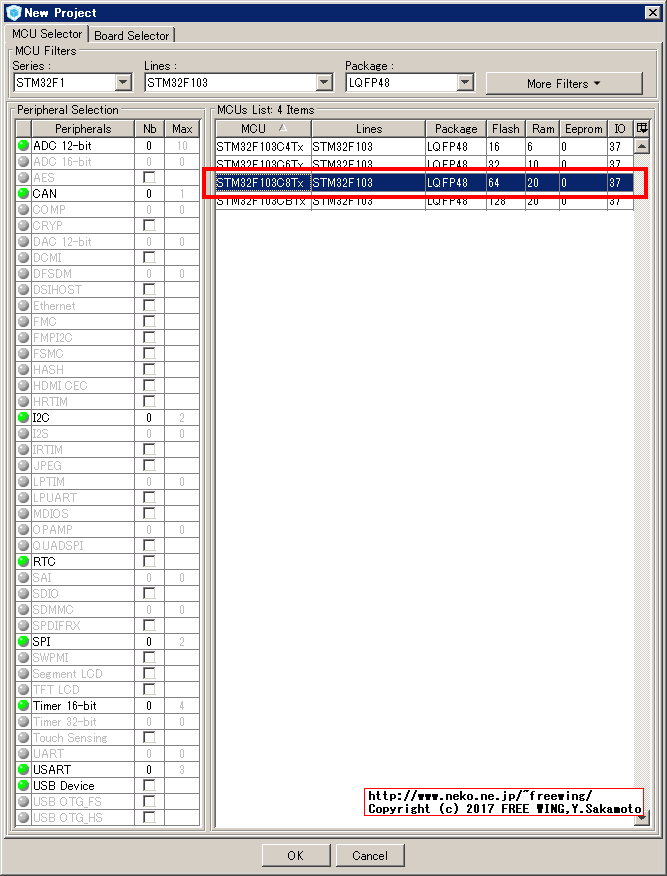The image size is (667, 876).
Task: Sort the list by the MCU column header
Action: click(264, 128)
